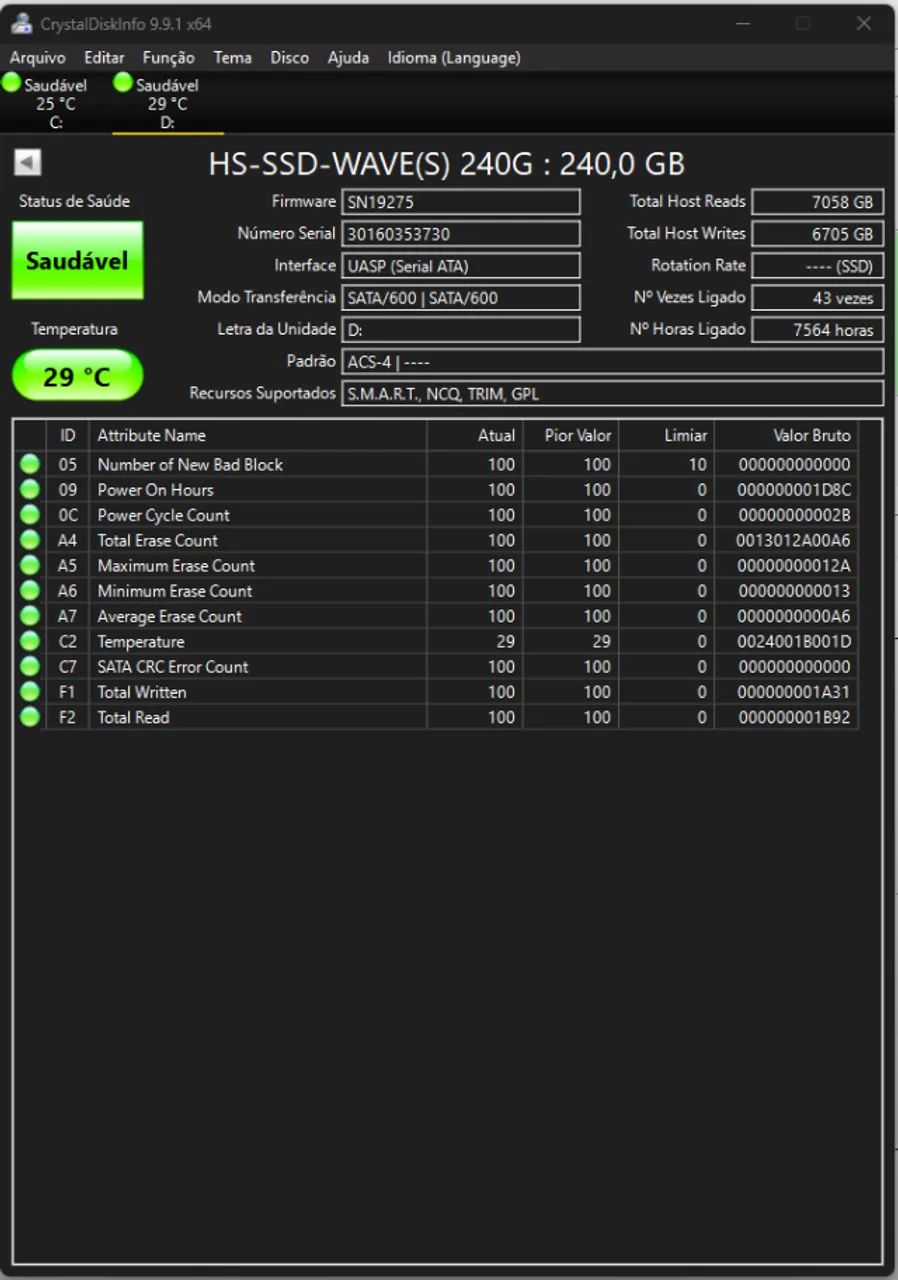
Task: Click the supported features field S.M.A.R.T., NCQ, TRIM, GPL
Action: (613, 394)
